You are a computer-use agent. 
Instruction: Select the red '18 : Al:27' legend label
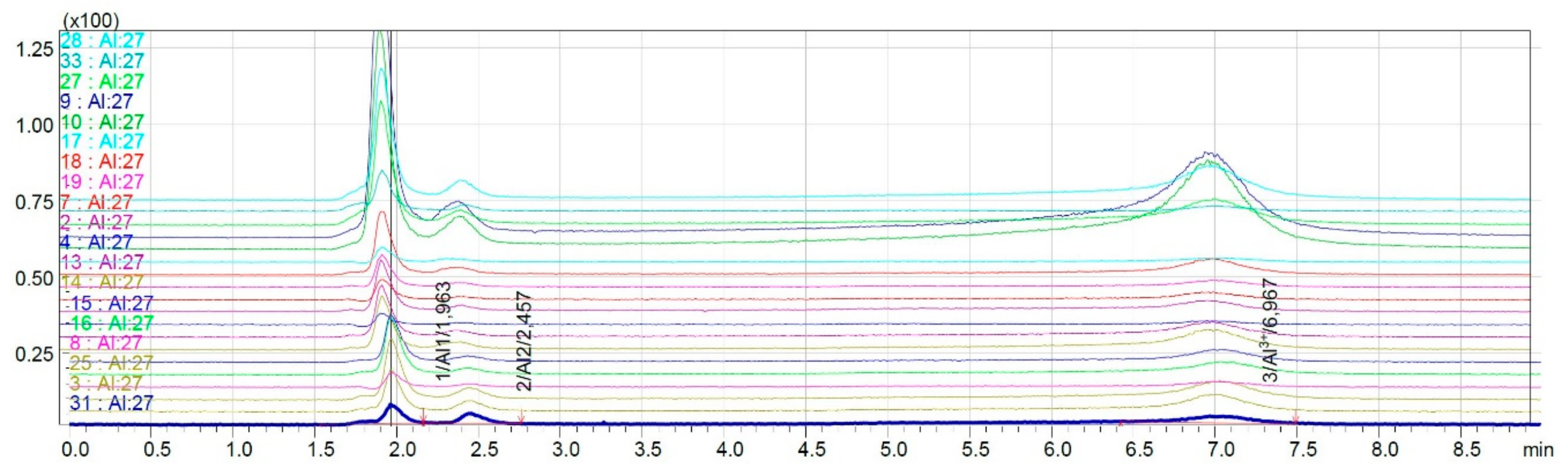pos(102,161)
